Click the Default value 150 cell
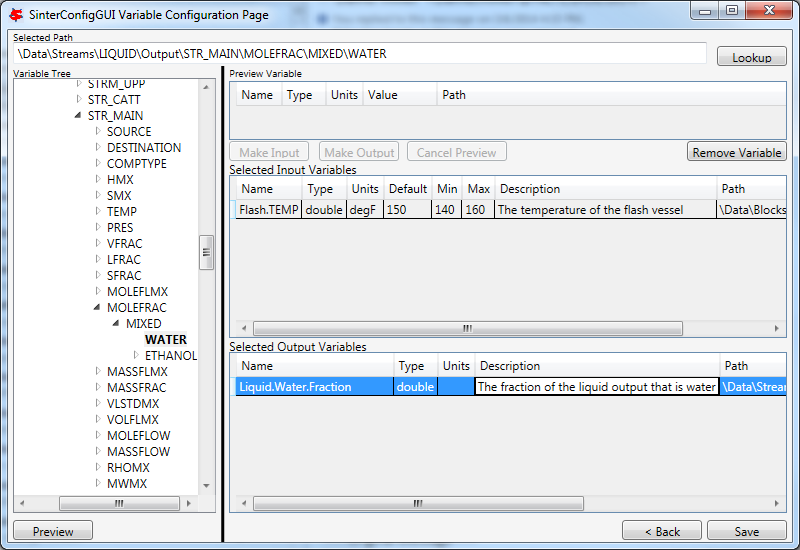The width and height of the screenshot is (800, 550). (407, 210)
